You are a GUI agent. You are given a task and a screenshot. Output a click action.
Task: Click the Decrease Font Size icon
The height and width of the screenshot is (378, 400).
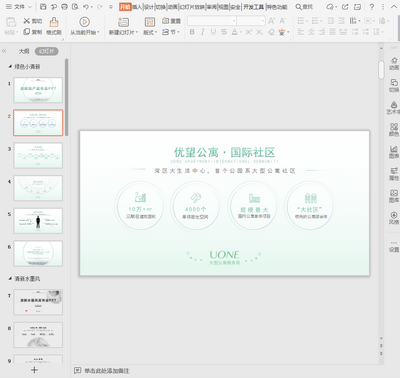point(282,21)
